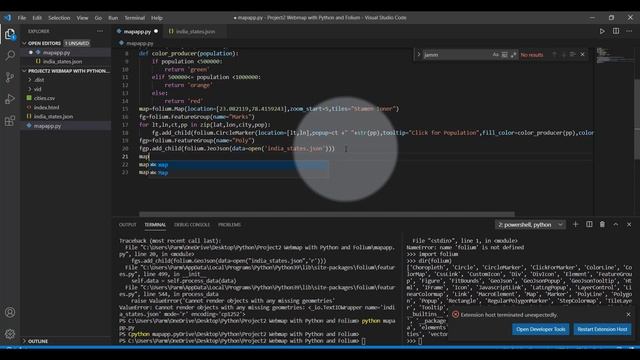Toggle Use Regular Expression in find widget
This screenshot has width=640, height=360.
513,55
